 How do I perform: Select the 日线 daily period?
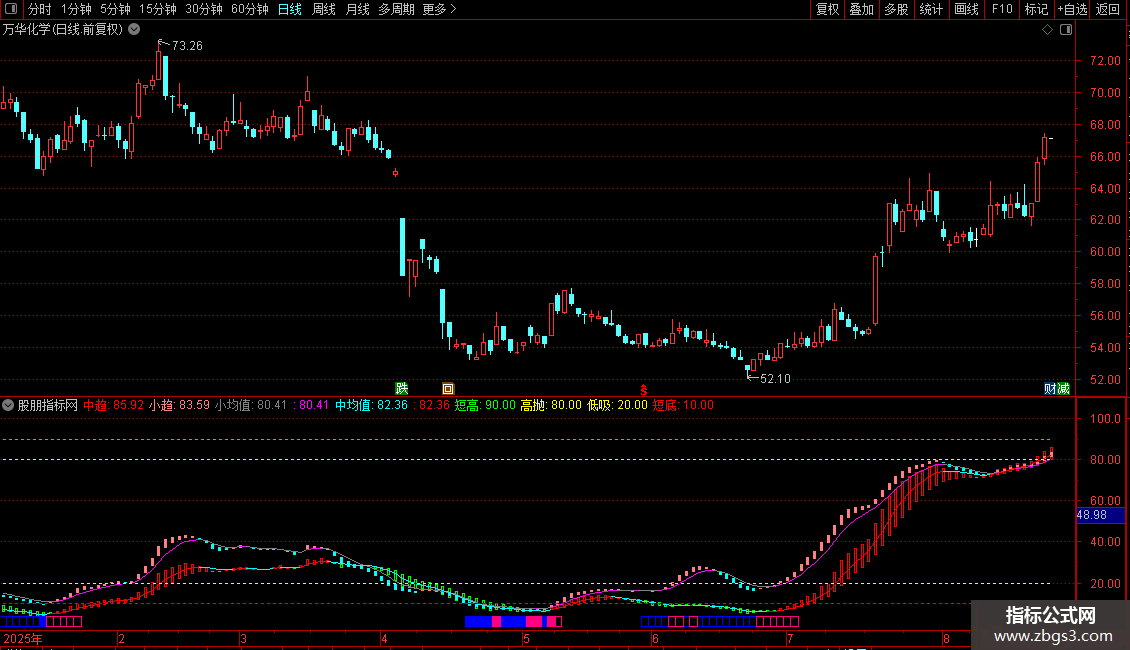click(x=290, y=9)
